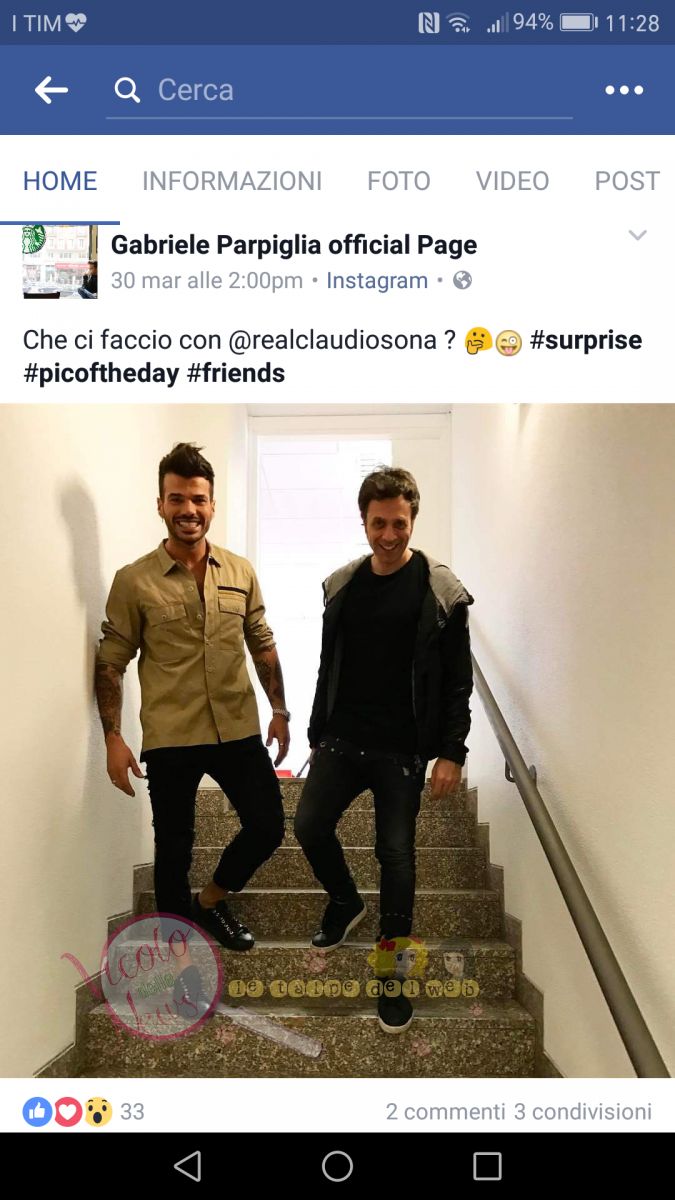675x1200 pixels.
Task: Go to the HOME tab
Action: 60,181
